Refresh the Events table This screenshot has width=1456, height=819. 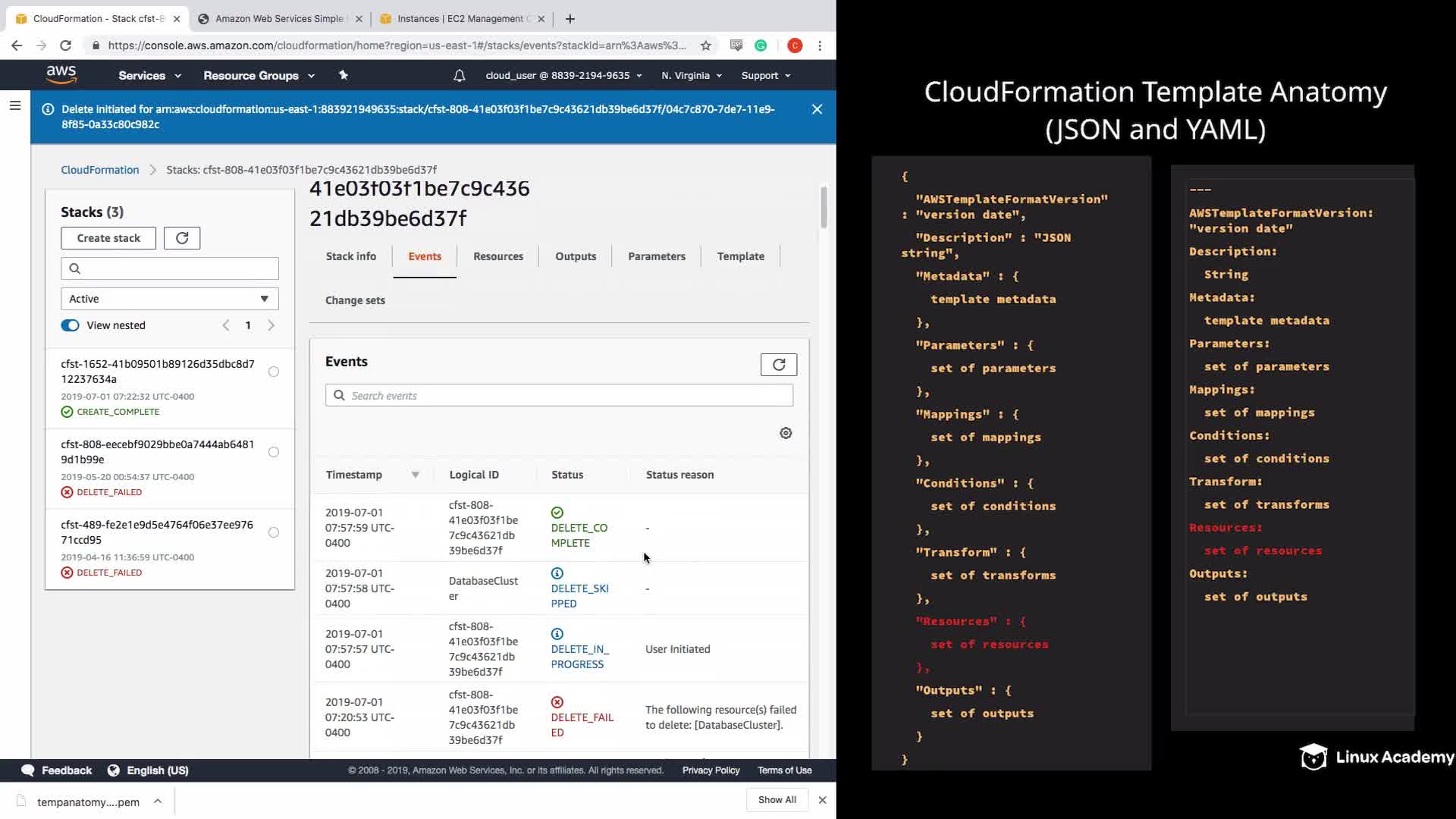click(x=778, y=365)
